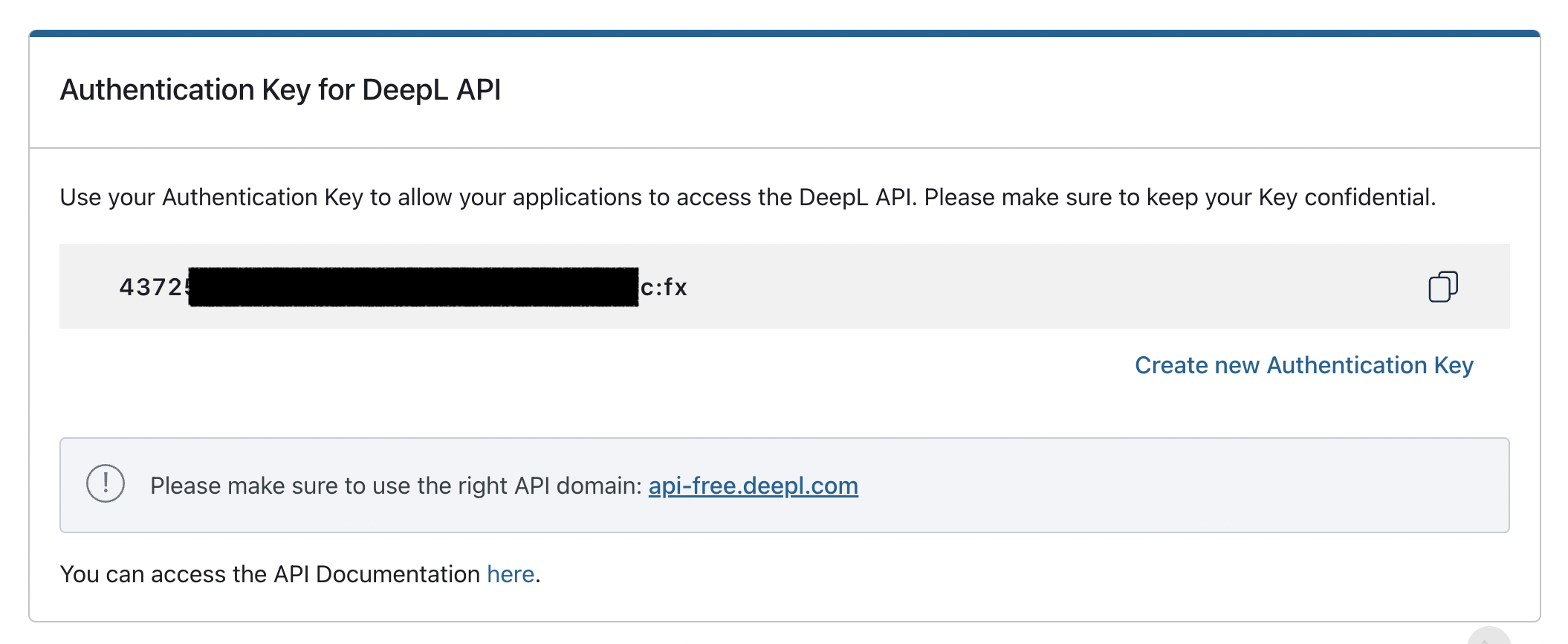This screenshot has width=1568, height=644.
Task: Click the blue bar atop the card
Action: tap(784, 33)
